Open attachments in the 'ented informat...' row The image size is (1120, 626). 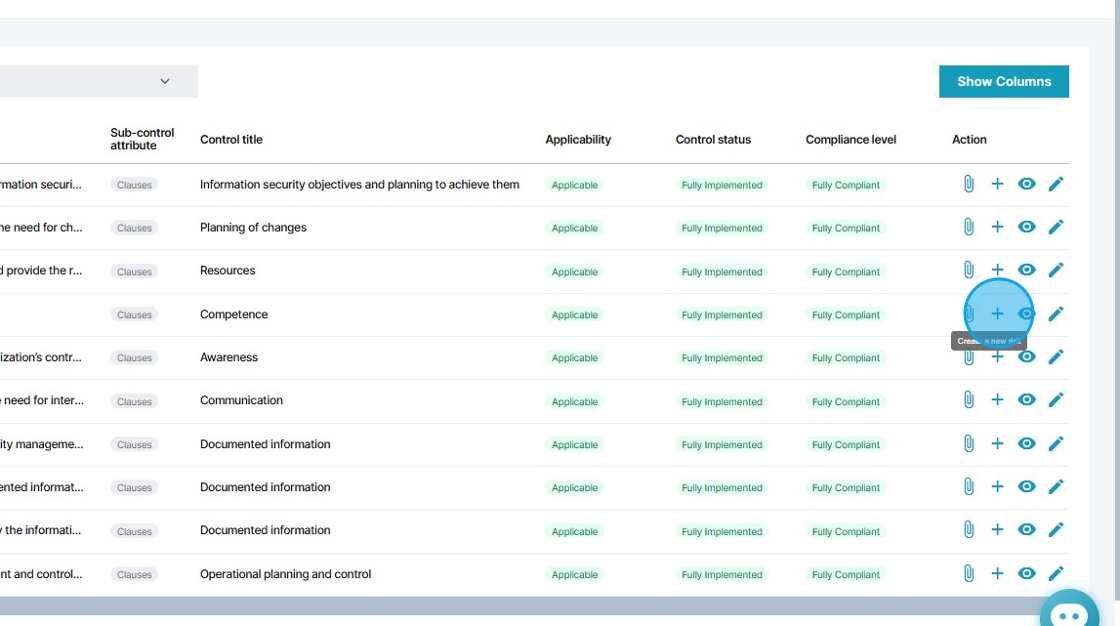[969, 487]
